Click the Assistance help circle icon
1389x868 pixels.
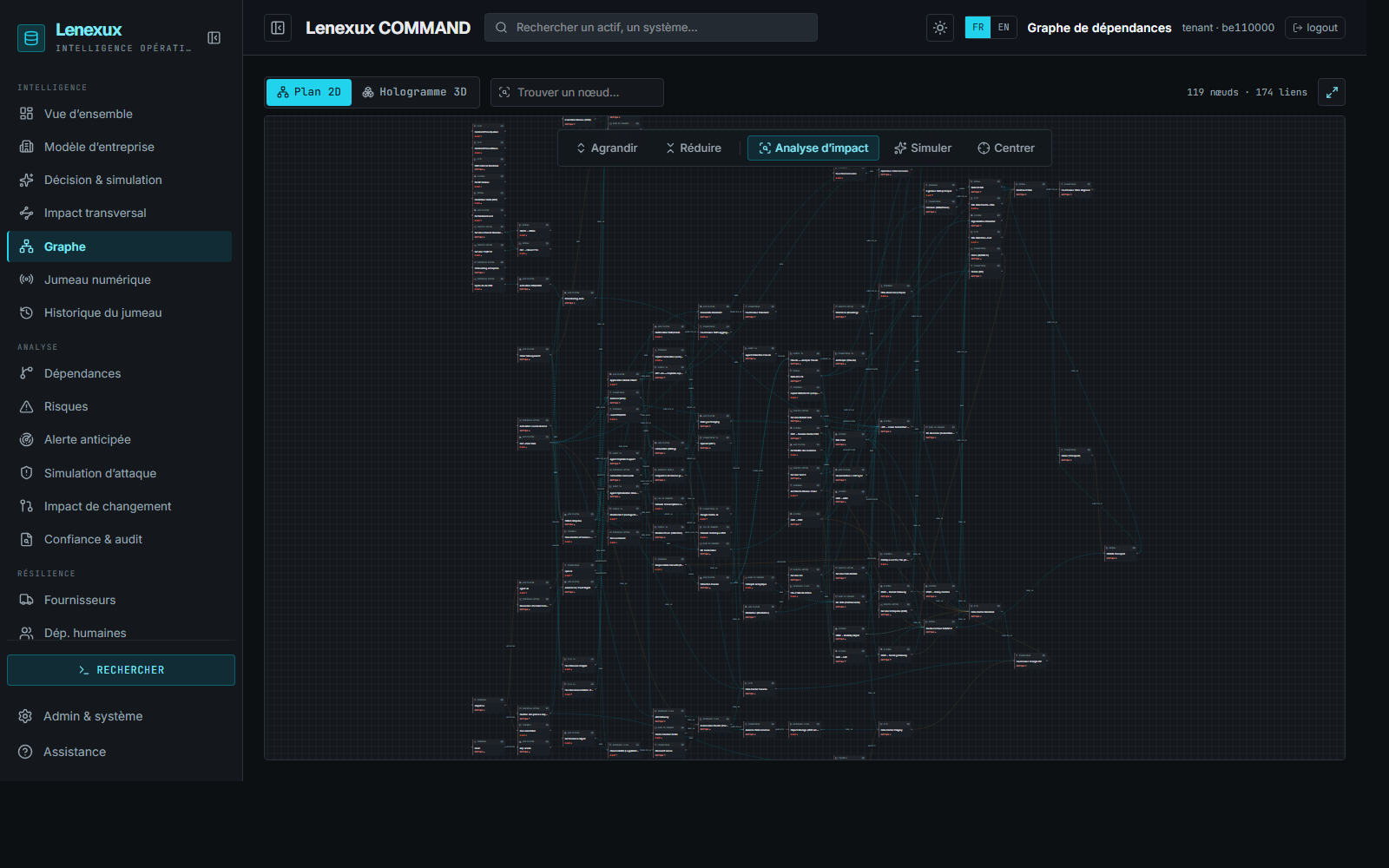26,752
